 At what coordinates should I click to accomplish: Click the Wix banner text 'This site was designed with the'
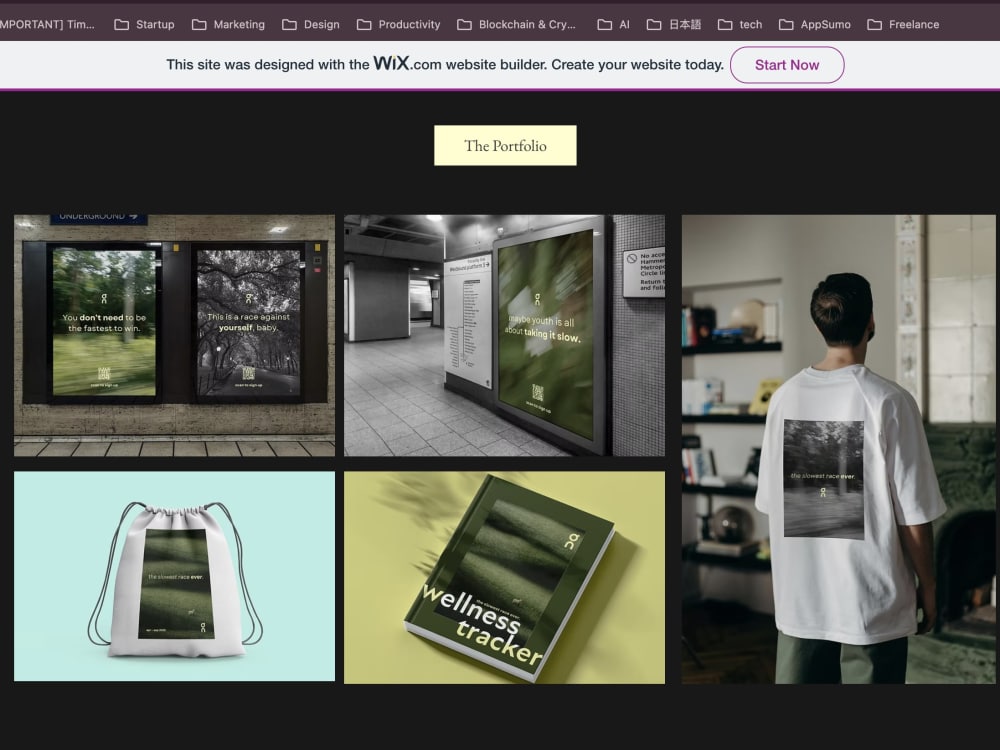[268, 64]
